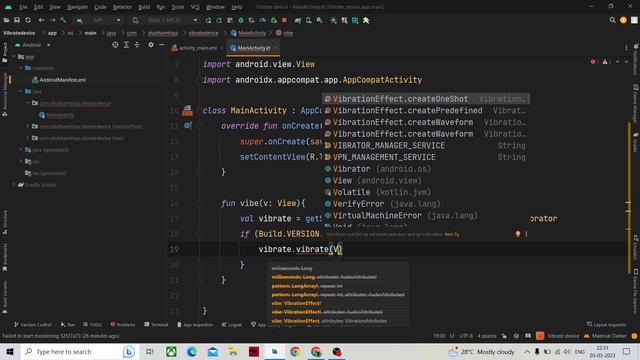Click the Open folder toolbar icon
Image resolution: width=640 pixels, height=360 pixels.
[6, 20]
